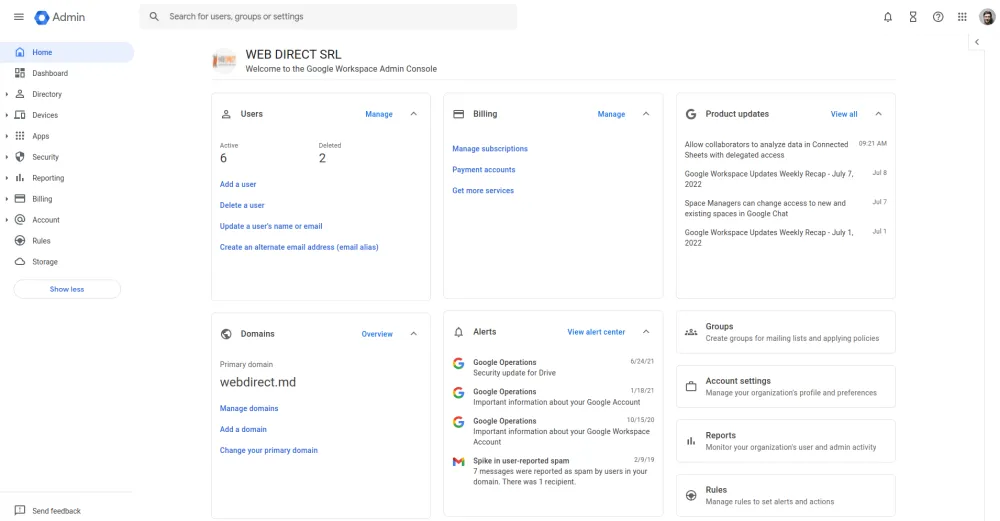Select Storage in the left navigation
1000x521 pixels.
(44, 262)
